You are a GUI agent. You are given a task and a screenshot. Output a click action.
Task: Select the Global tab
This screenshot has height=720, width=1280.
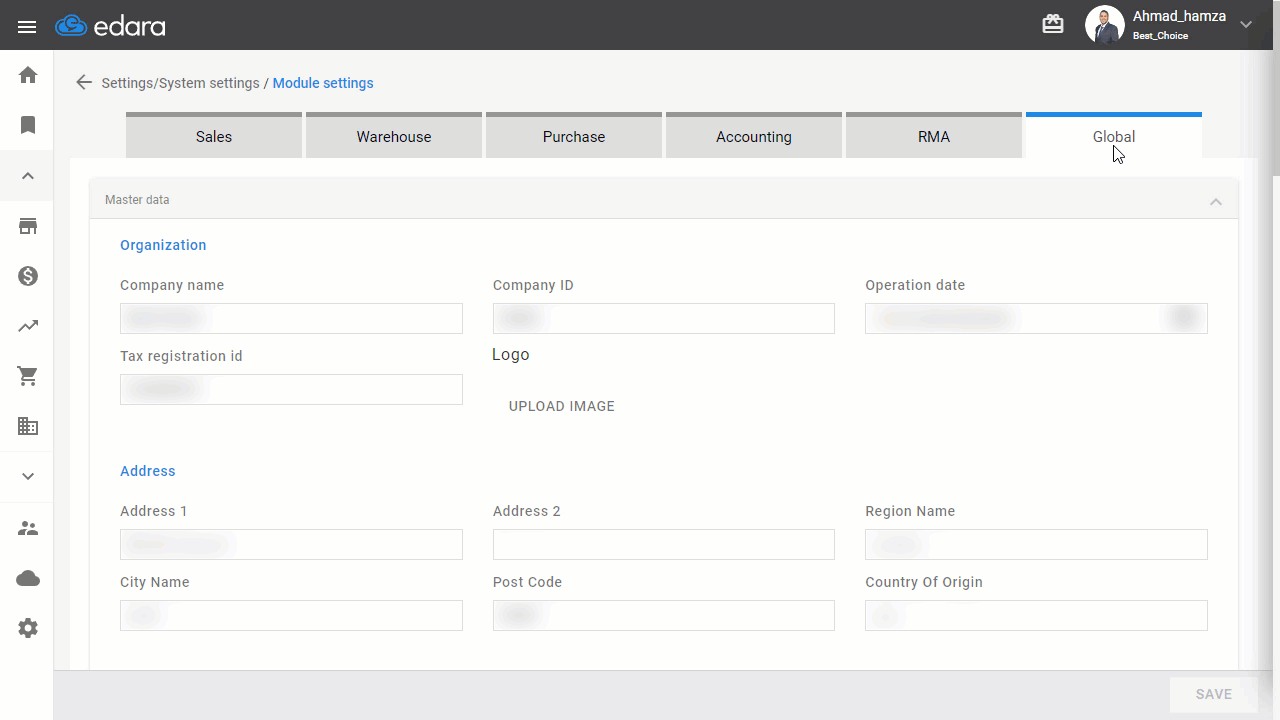click(1114, 136)
